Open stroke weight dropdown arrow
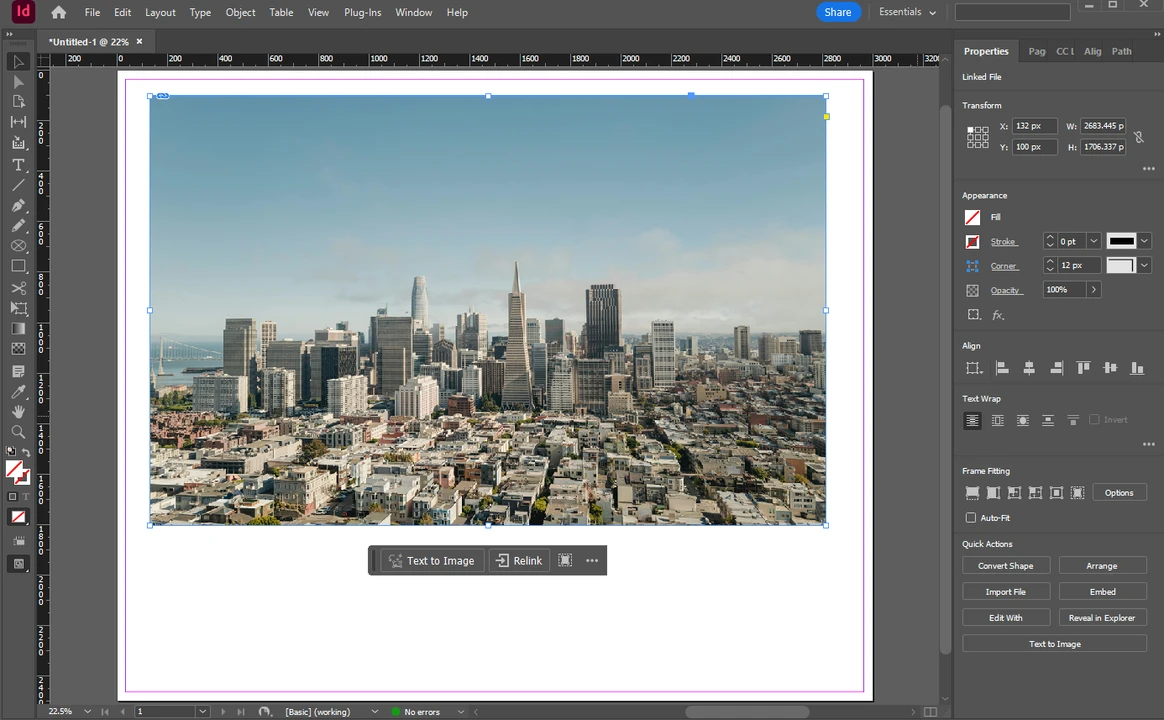1164x720 pixels. coord(1093,241)
